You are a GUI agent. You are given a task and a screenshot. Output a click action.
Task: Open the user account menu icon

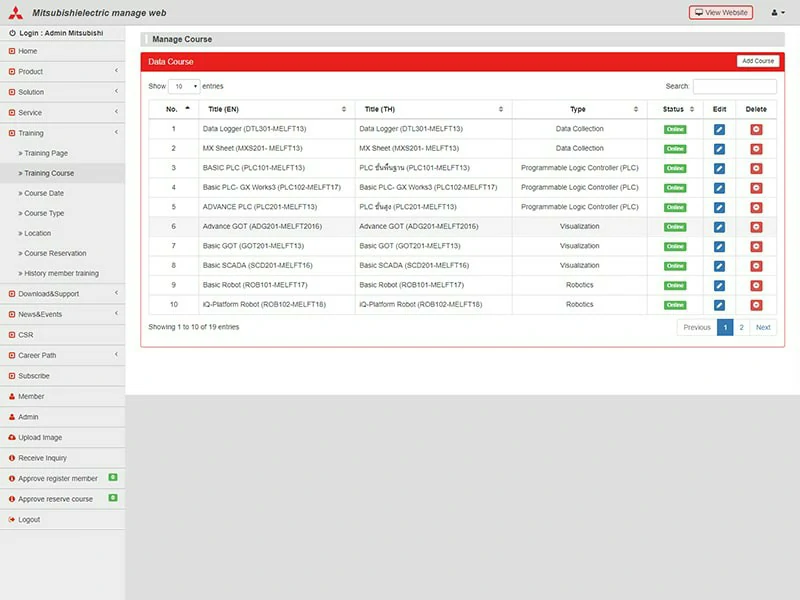tap(778, 13)
